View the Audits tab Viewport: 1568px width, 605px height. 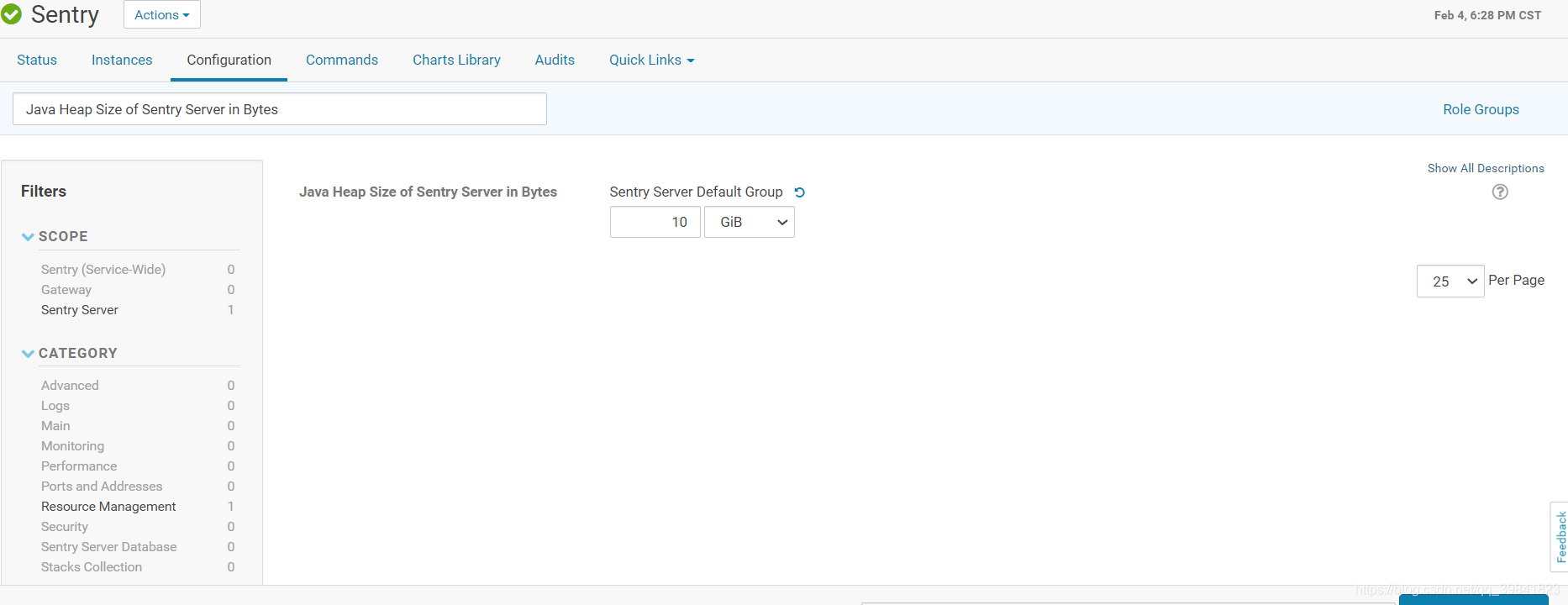(555, 60)
